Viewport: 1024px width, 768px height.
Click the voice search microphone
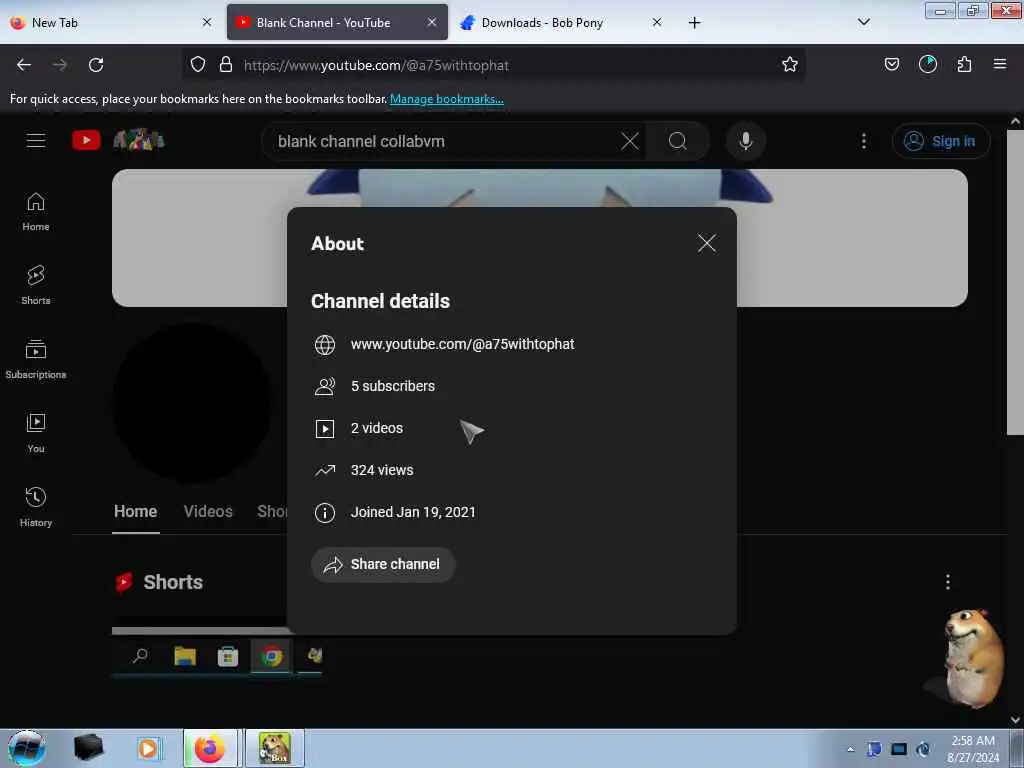[746, 141]
